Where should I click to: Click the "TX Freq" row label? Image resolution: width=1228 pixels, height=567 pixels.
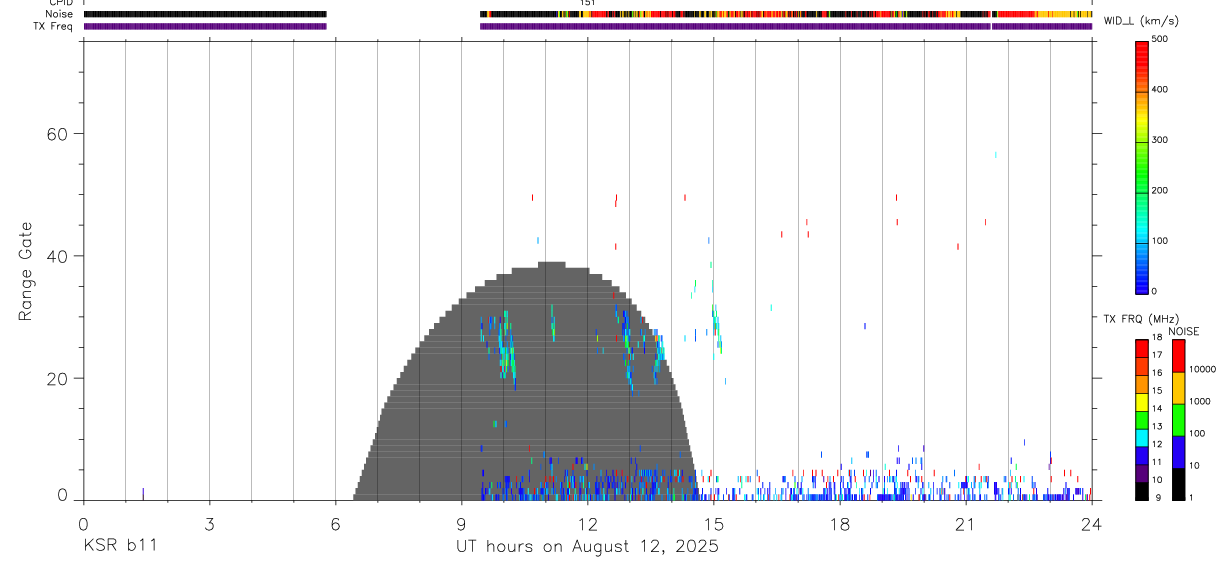coord(54,26)
